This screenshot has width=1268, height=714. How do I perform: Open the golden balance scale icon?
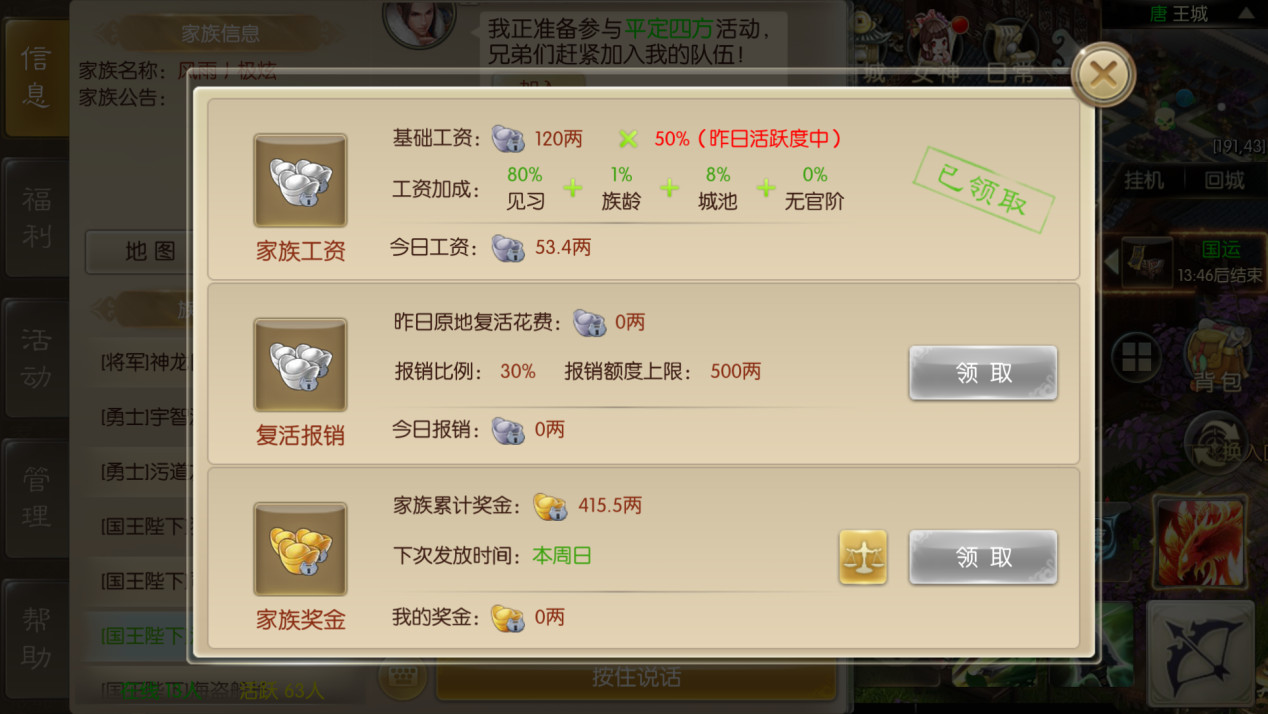click(863, 558)
